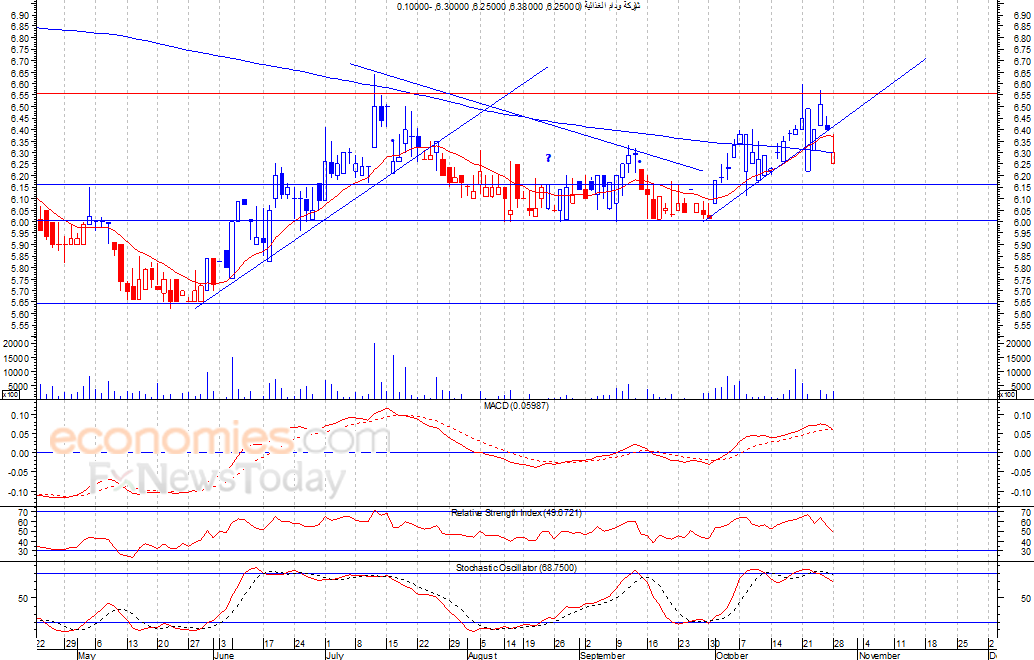Viewport: 1034px width, 660px height.
Task: Select the June month label
Action: tap(224, 655)
